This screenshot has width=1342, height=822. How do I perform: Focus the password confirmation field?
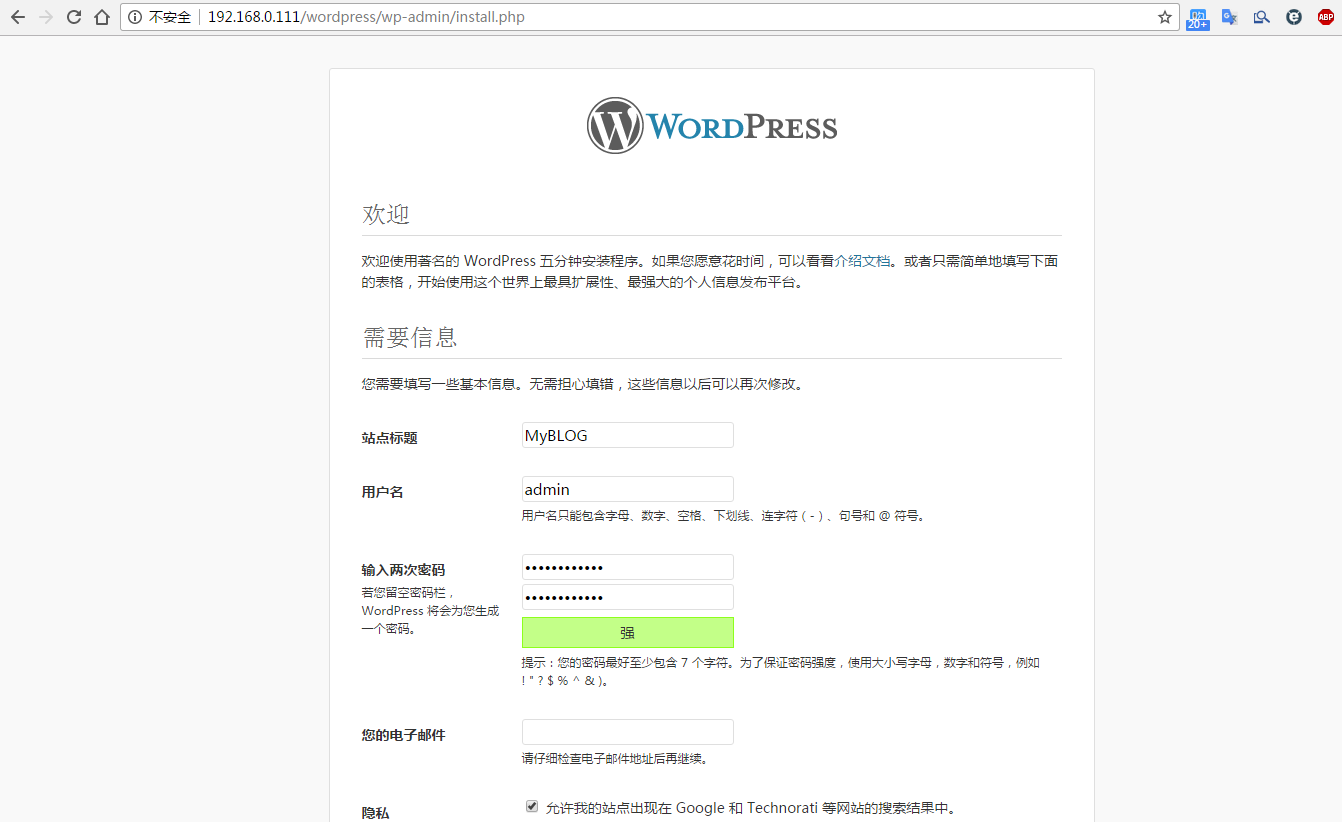coord(627,597)
